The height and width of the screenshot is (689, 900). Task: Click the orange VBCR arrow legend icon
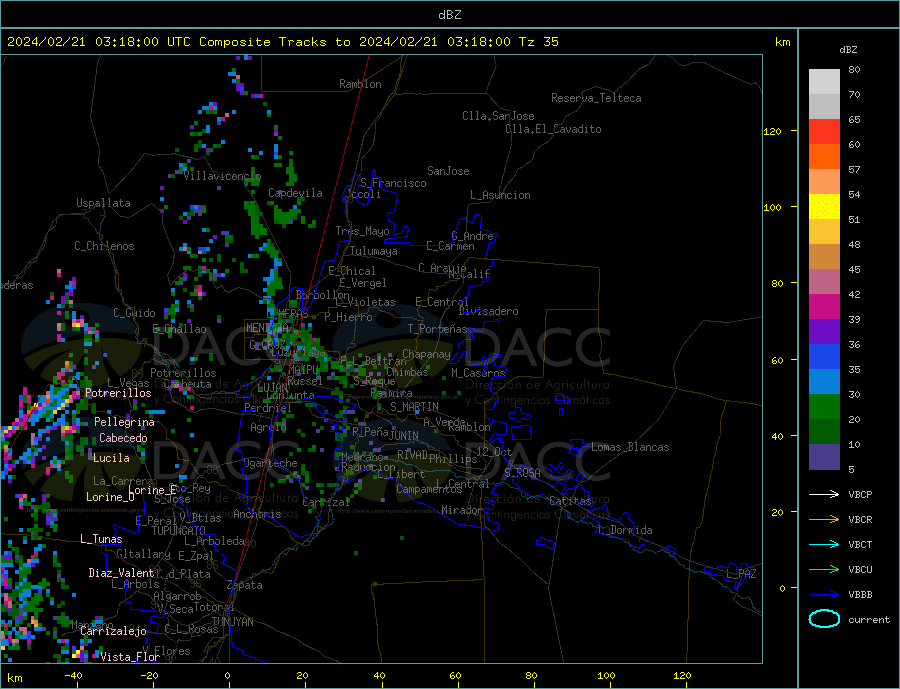pos(824,519)
